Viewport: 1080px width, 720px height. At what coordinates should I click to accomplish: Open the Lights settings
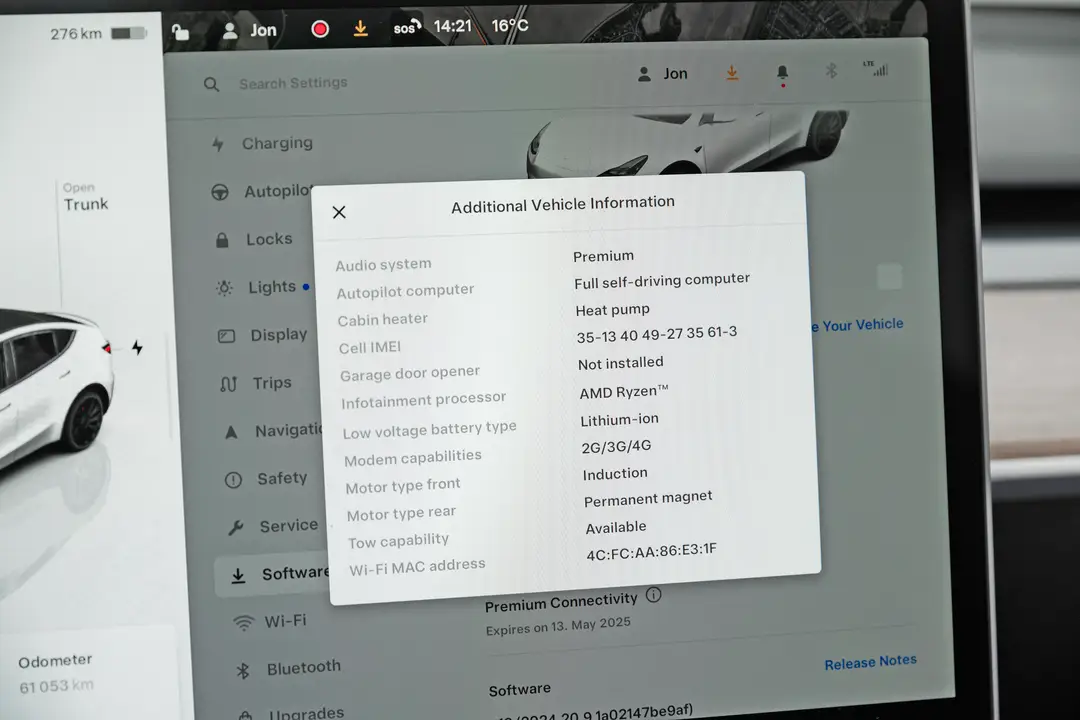[272, 287]
